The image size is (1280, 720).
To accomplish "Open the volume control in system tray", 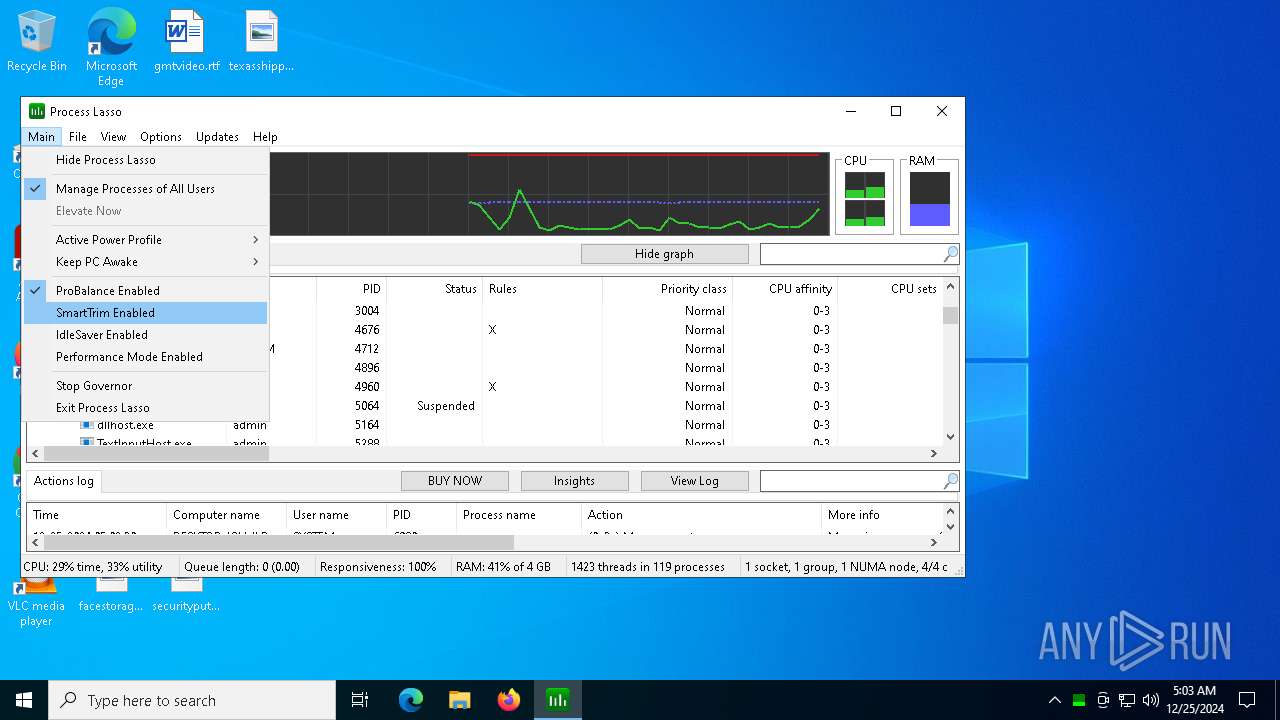I will [x=1151, y=700].
